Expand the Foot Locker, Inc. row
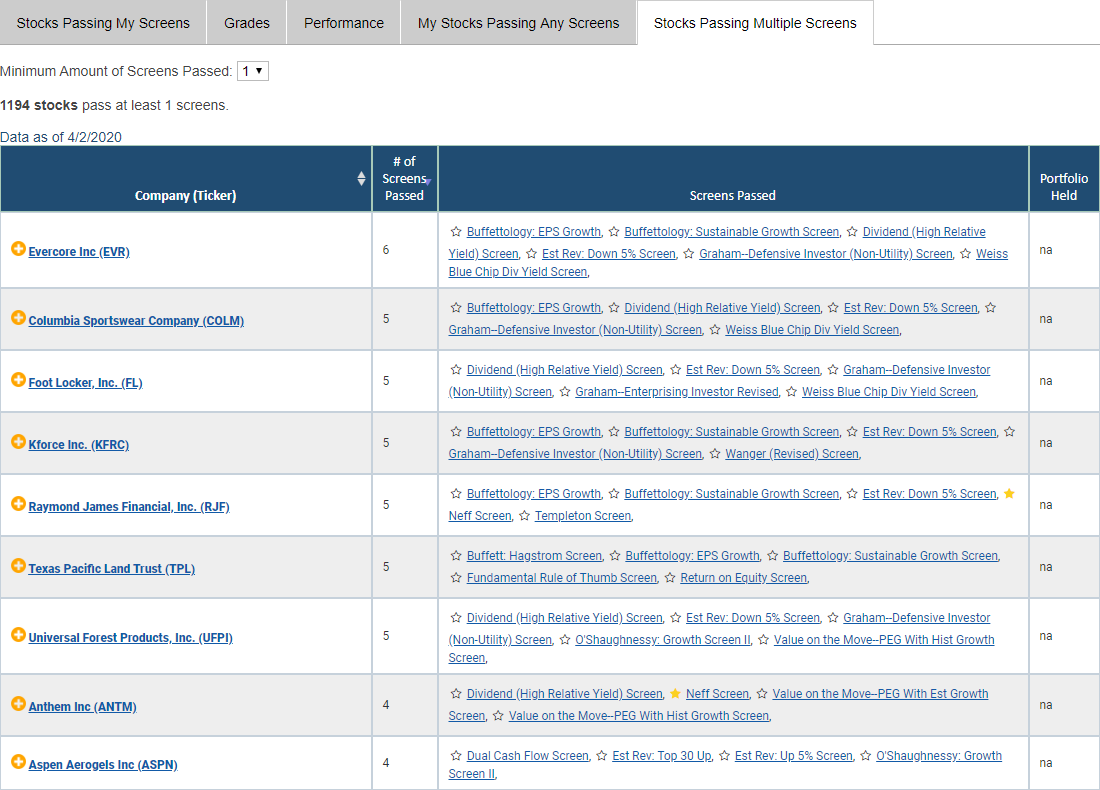 tap(18, 380)
